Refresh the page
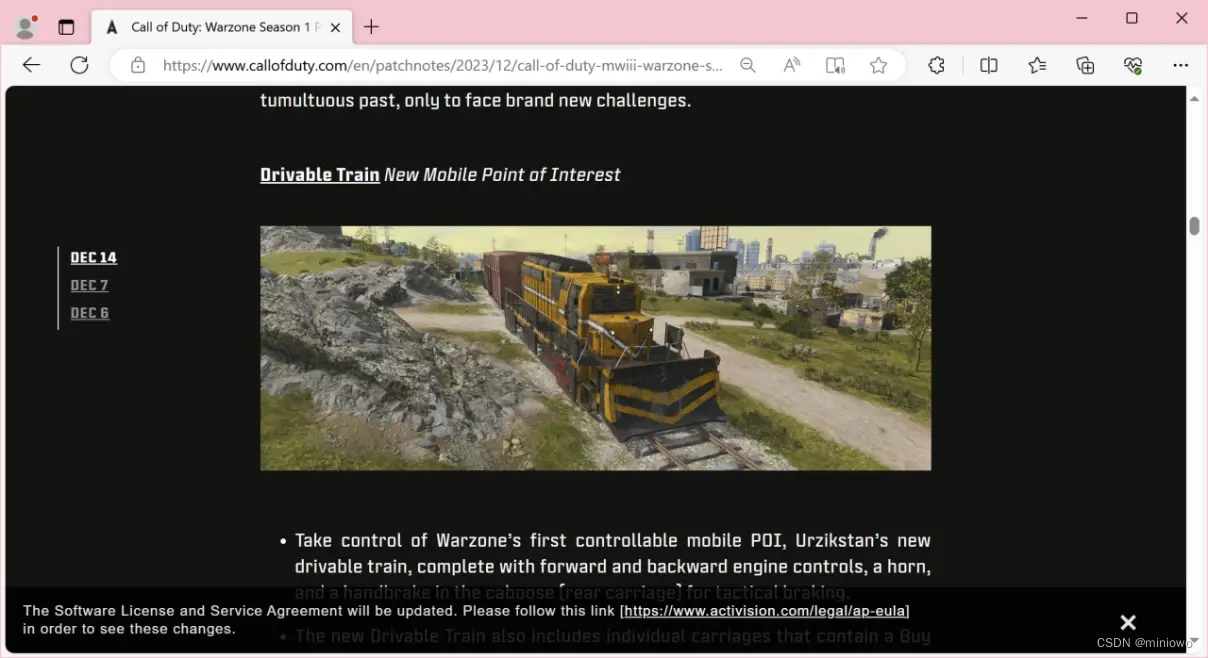The height and width of the screenshot is (658, 1208). point(79,65)
